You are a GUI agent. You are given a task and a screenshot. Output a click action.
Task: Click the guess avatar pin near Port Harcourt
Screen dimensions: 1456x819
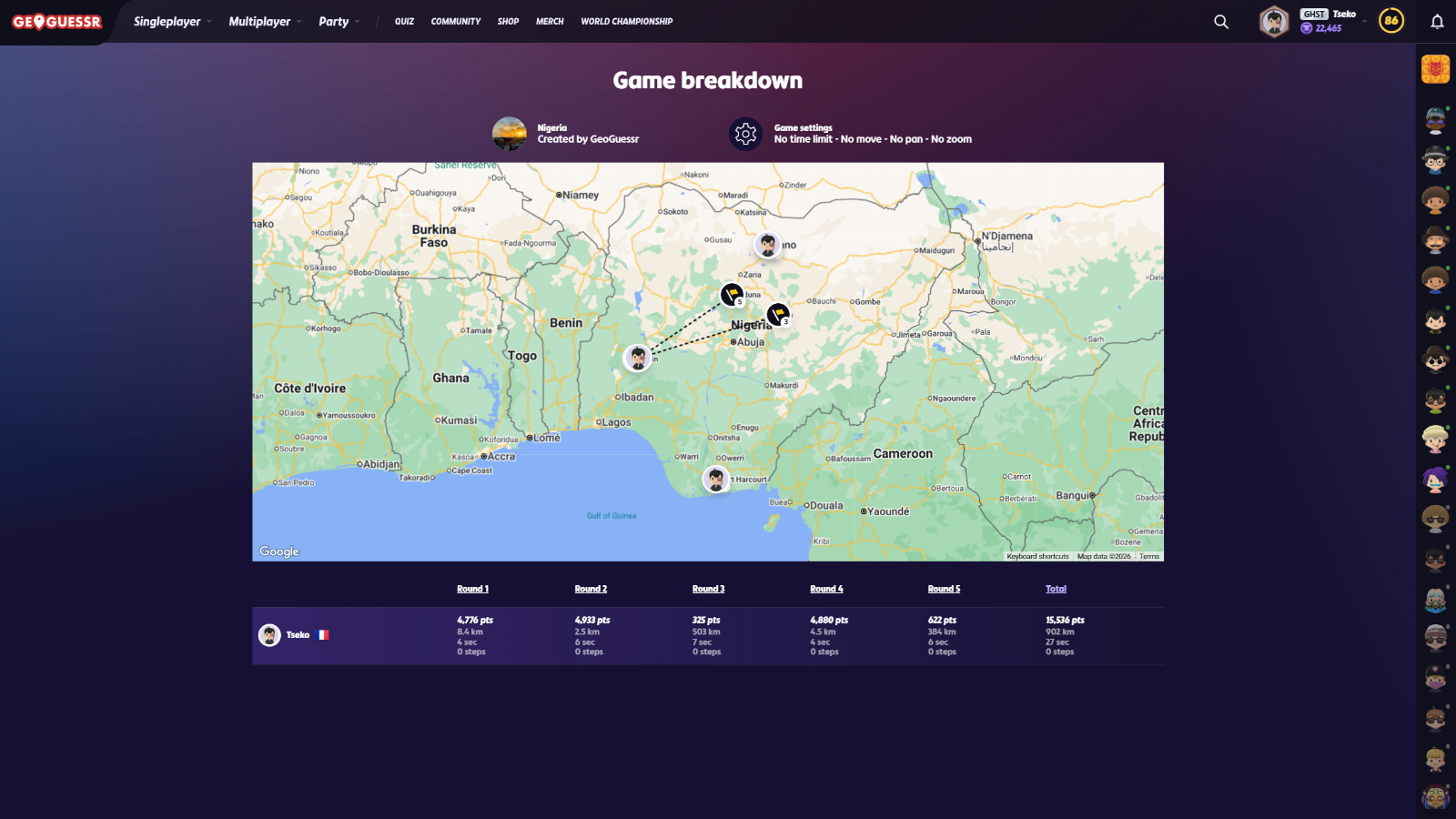click(716, 479)
